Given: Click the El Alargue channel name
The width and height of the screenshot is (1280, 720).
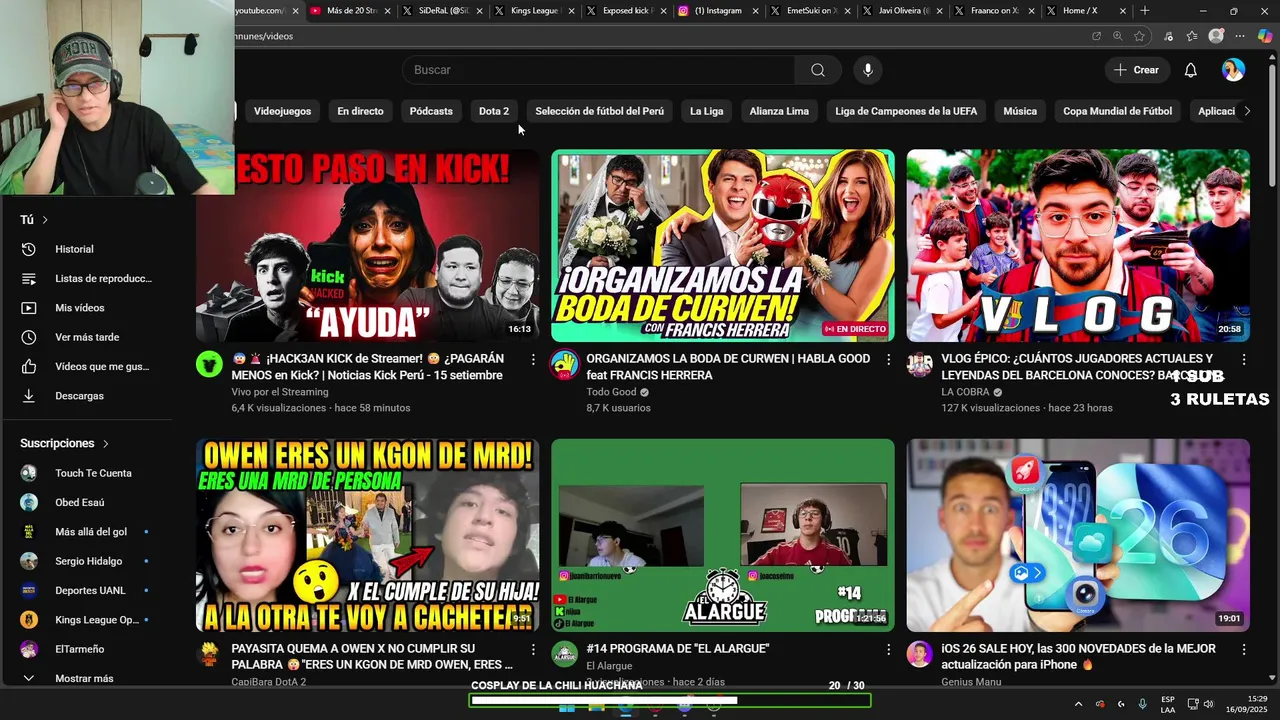Looking at the screenshot, I should click(609, 666).
